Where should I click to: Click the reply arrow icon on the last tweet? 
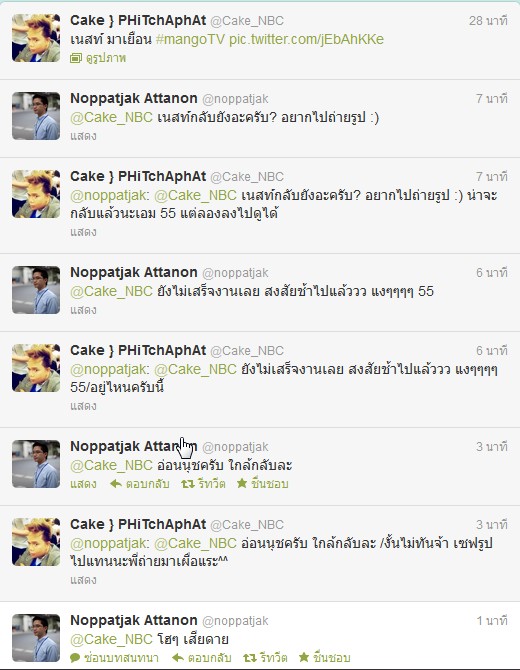pos(178,658)
